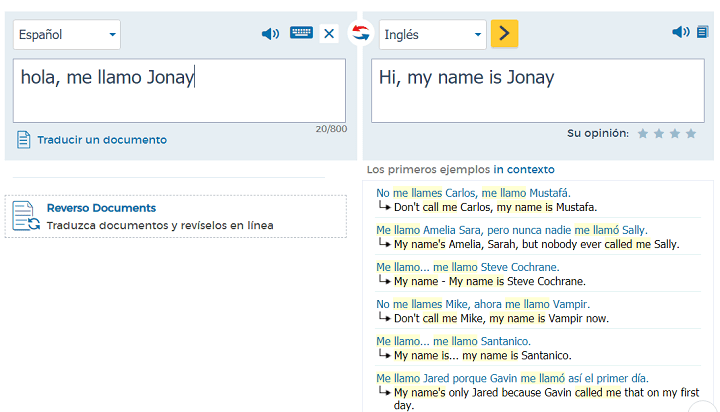This screenshot has width=720, height=412.
Task: Play audio of the Spanish source text
Action: click(x=270, y=34)
